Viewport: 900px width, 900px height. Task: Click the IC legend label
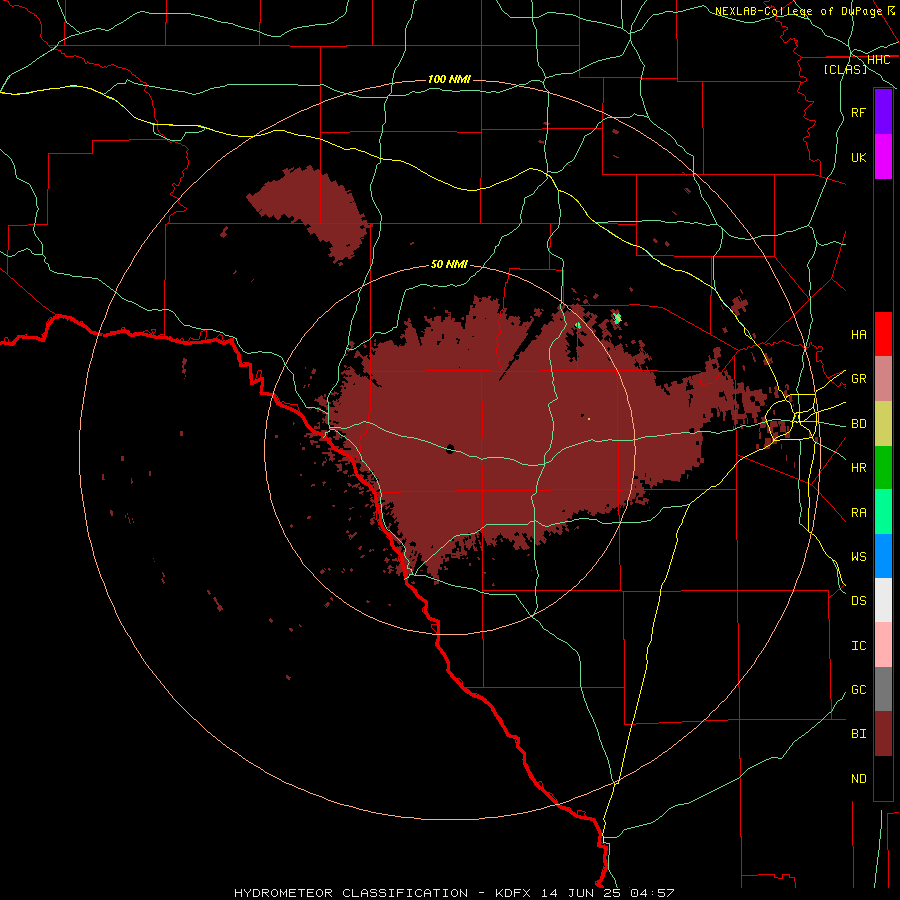point(859,645)
